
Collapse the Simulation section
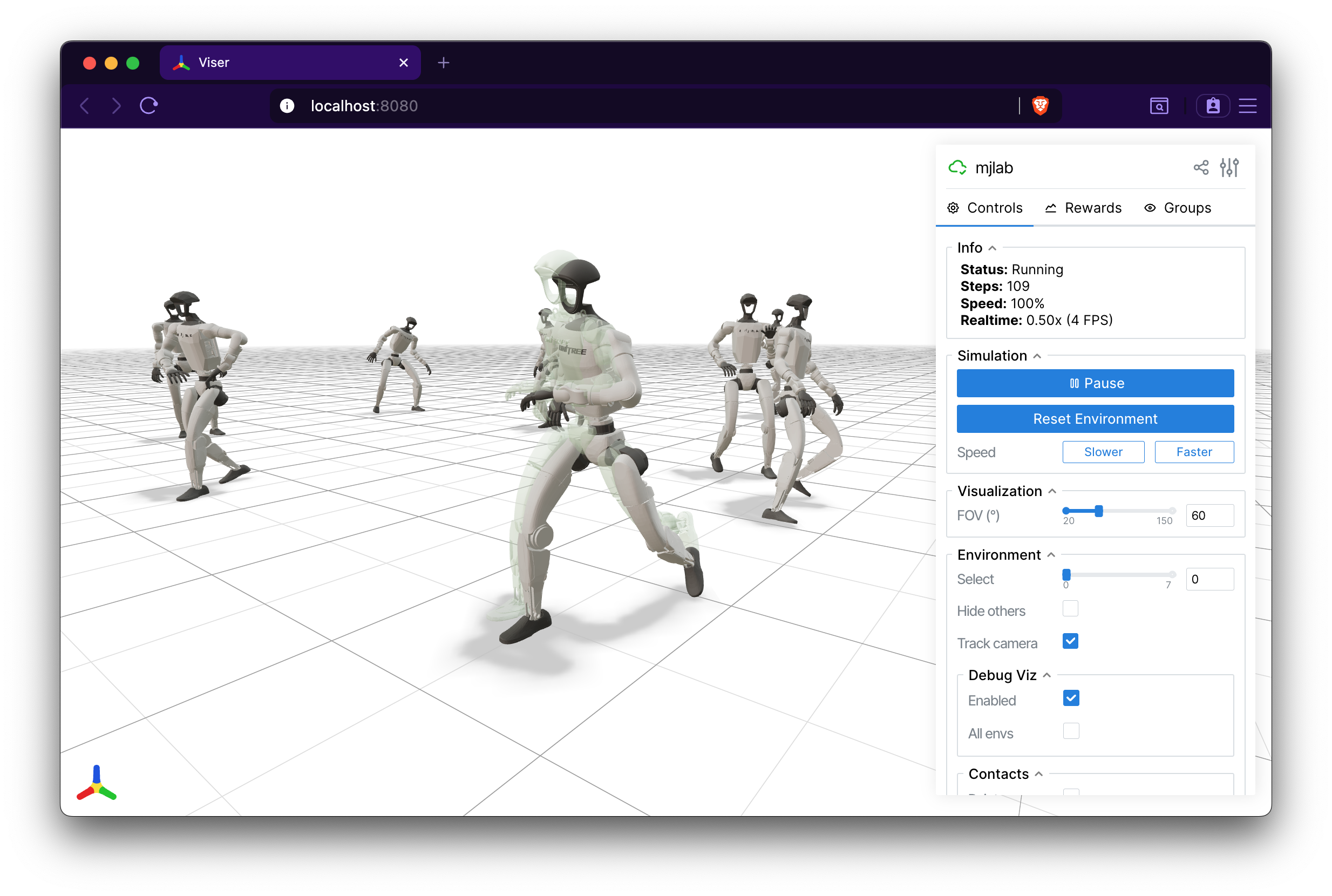pos(999,355)
